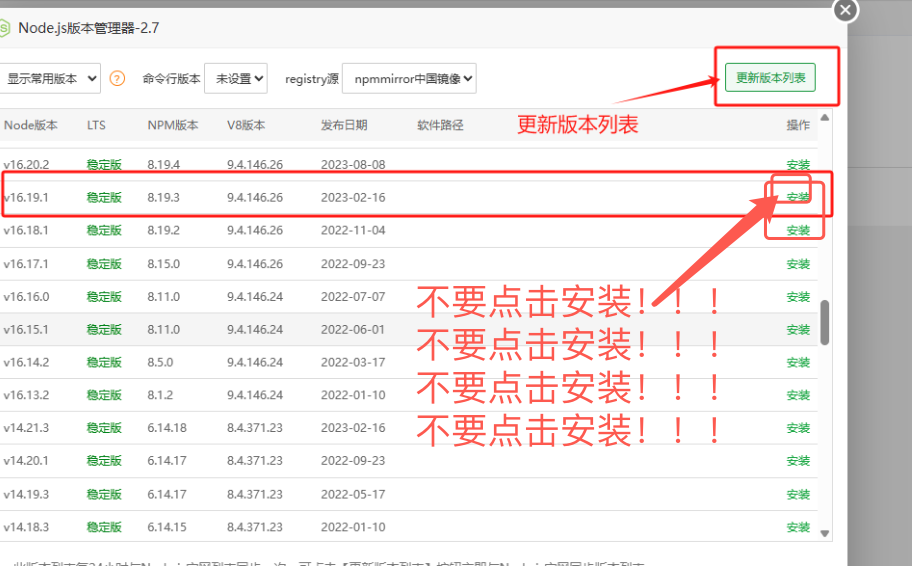The height and width of the screenshot is (581, 917).
Task: Install Node version v14.21.3
Action: pyautogui.click(x=798, y=428)
